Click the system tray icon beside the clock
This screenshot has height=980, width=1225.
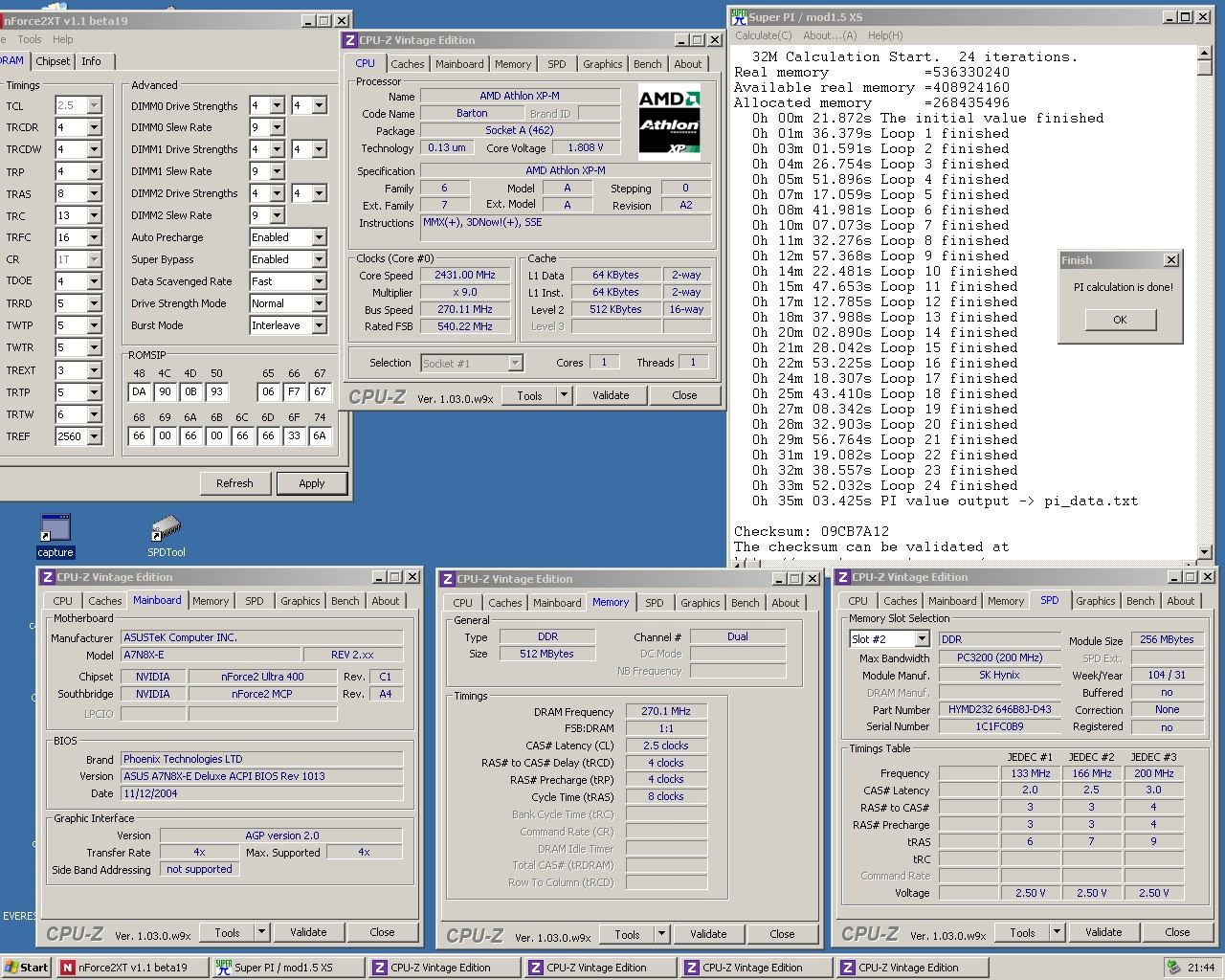point(1174,968)
